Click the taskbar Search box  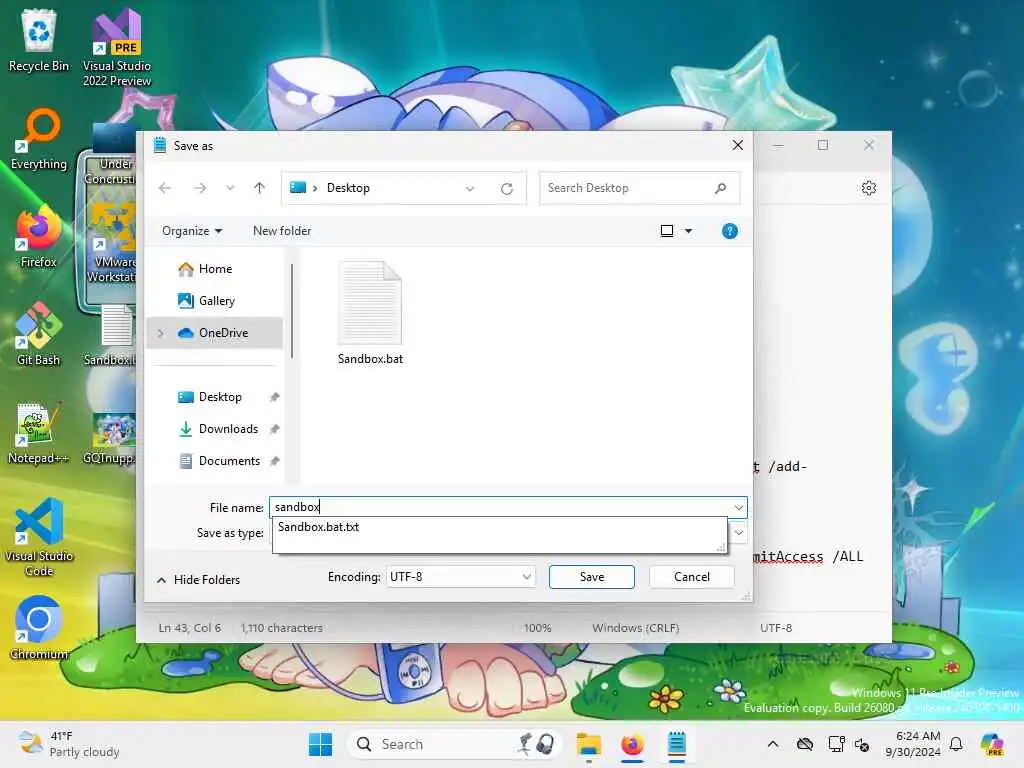coord(455,744)
